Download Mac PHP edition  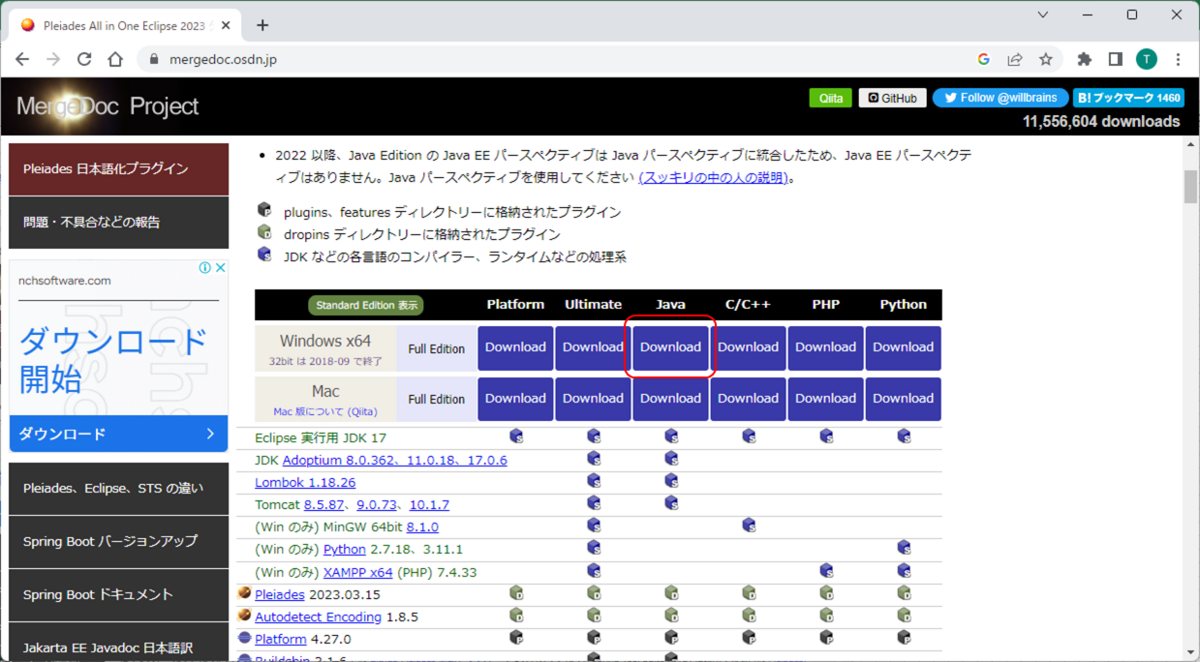point(825,398)
